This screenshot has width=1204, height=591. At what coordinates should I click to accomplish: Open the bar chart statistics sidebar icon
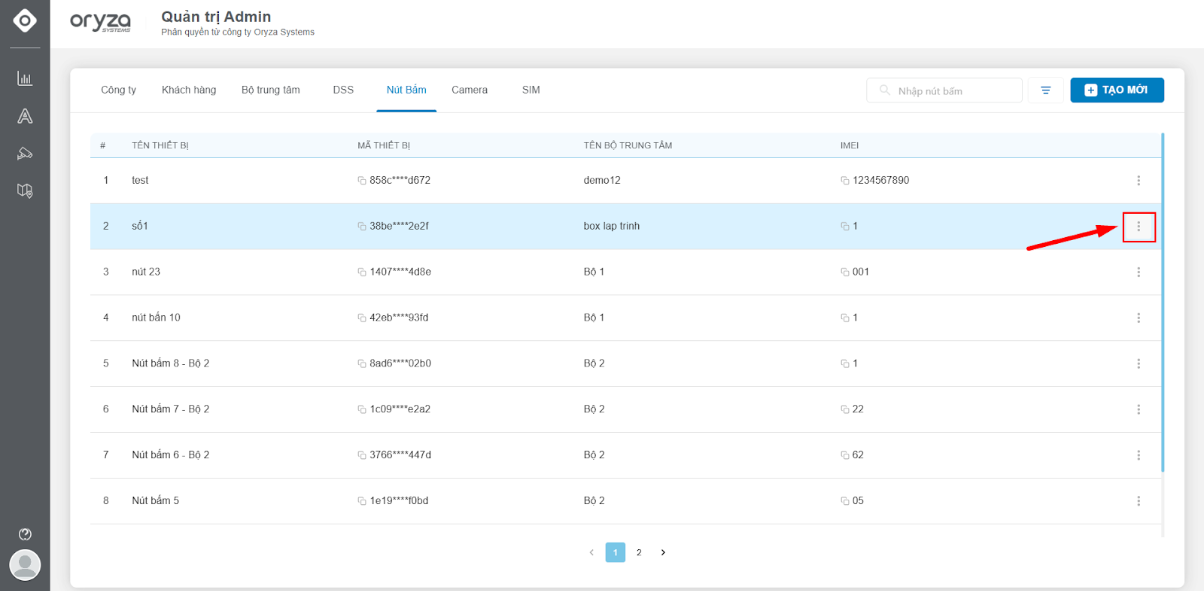25,79
